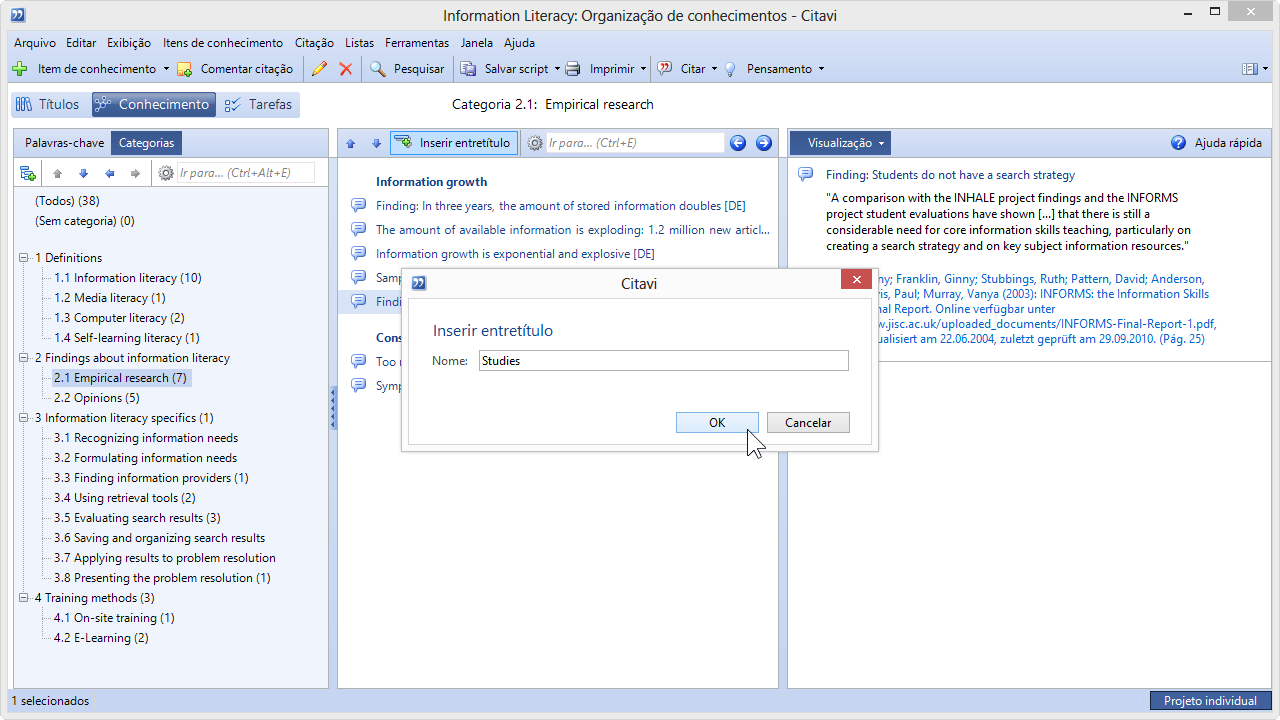Collapse the 3 Information literacy specifics node
Image resolution: width=1280 pixels, height=720 pixels.
pyautogui.click(x=24, y=418)
